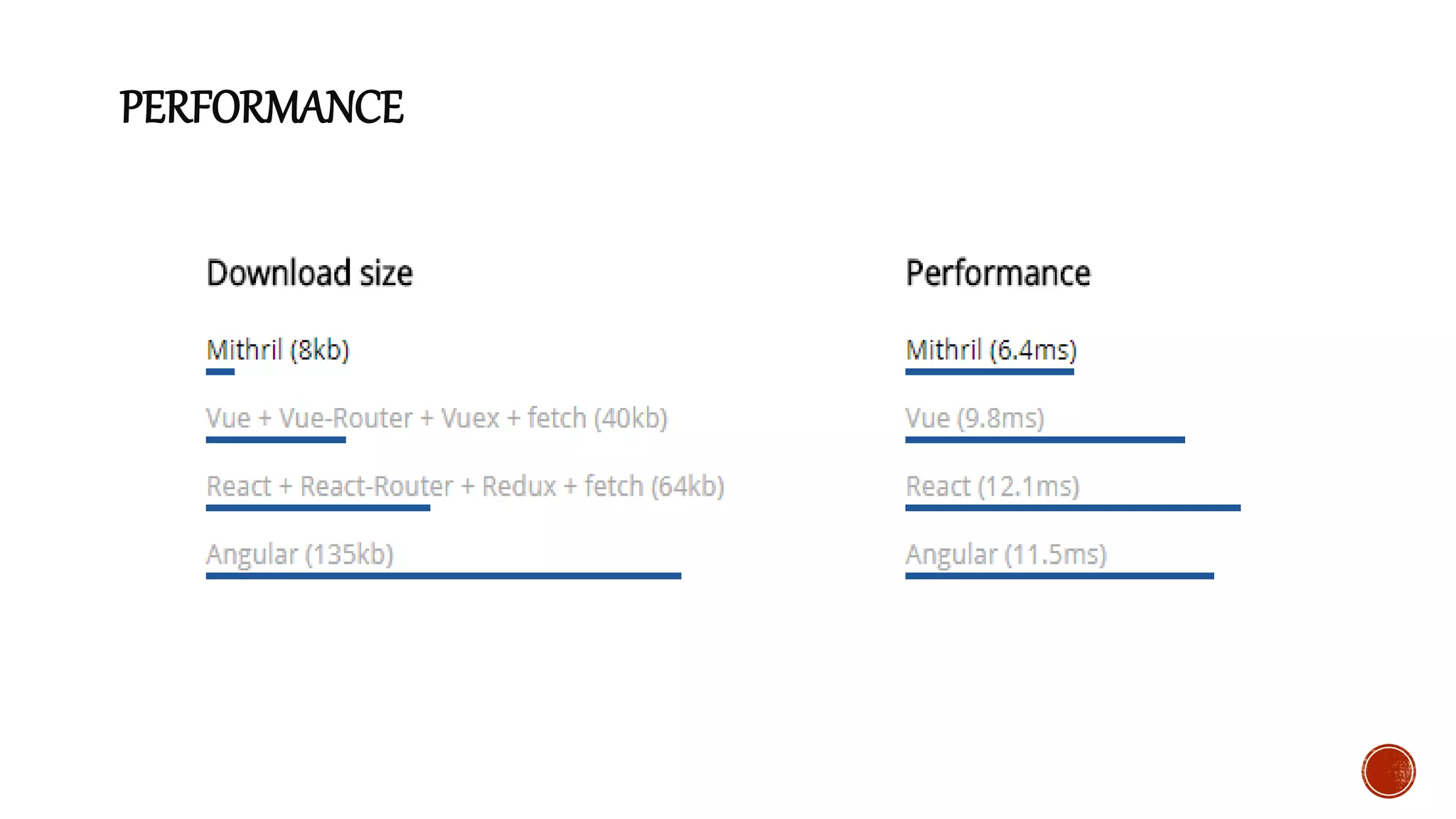Click the Download size heading
This screenshot has width=1456, height=819.
coord(309,273)
